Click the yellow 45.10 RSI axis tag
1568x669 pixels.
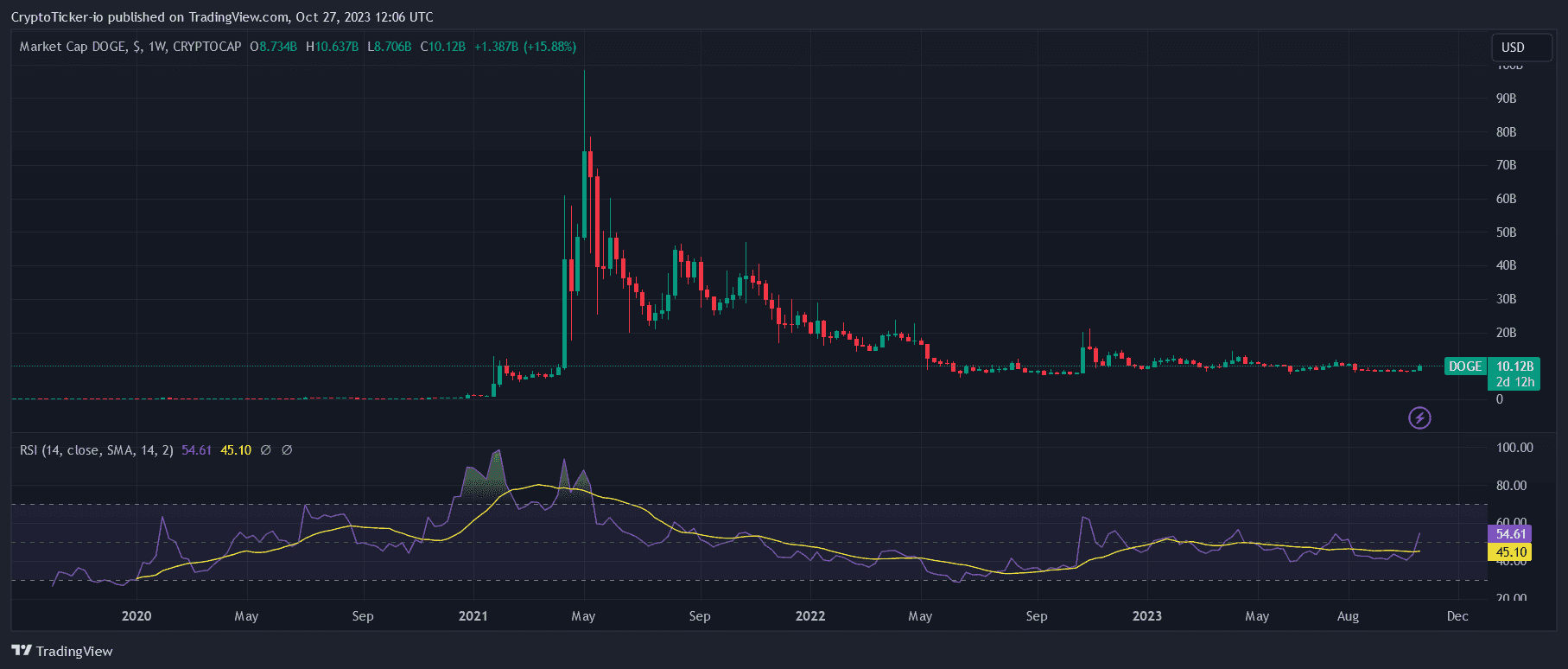tap(1510, 552)
